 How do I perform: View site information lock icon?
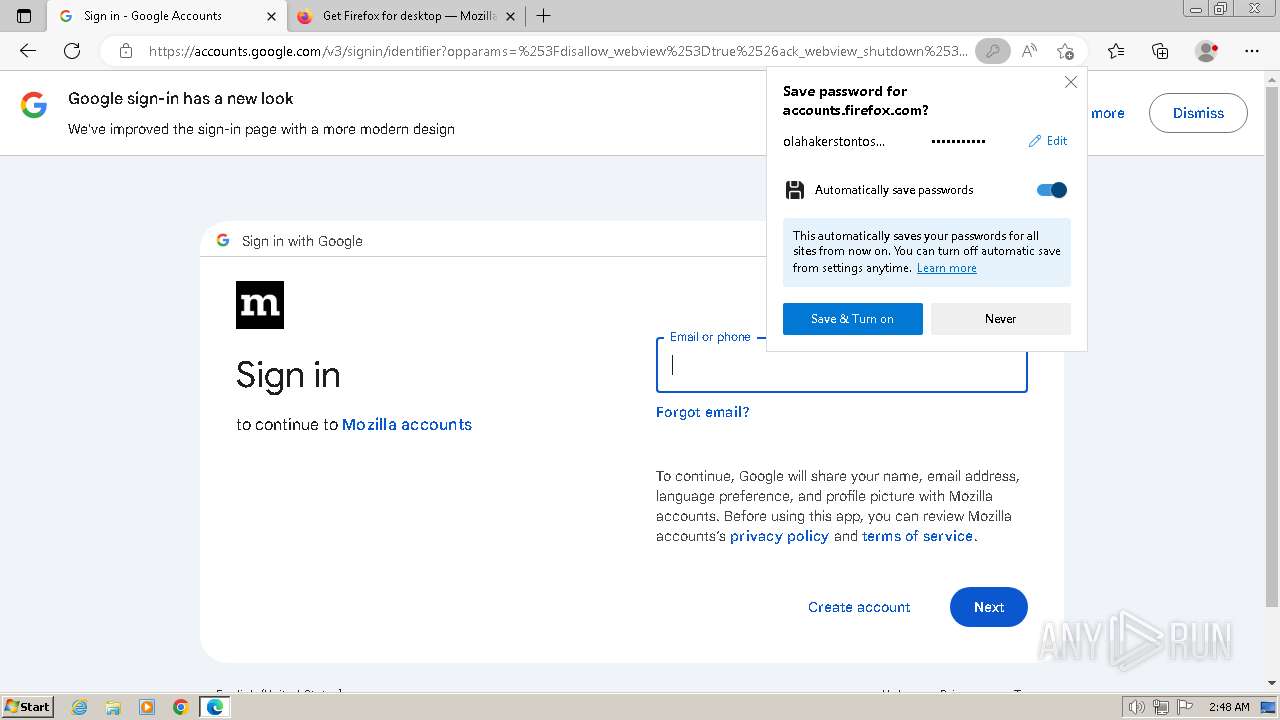click(x=125, y=51)
